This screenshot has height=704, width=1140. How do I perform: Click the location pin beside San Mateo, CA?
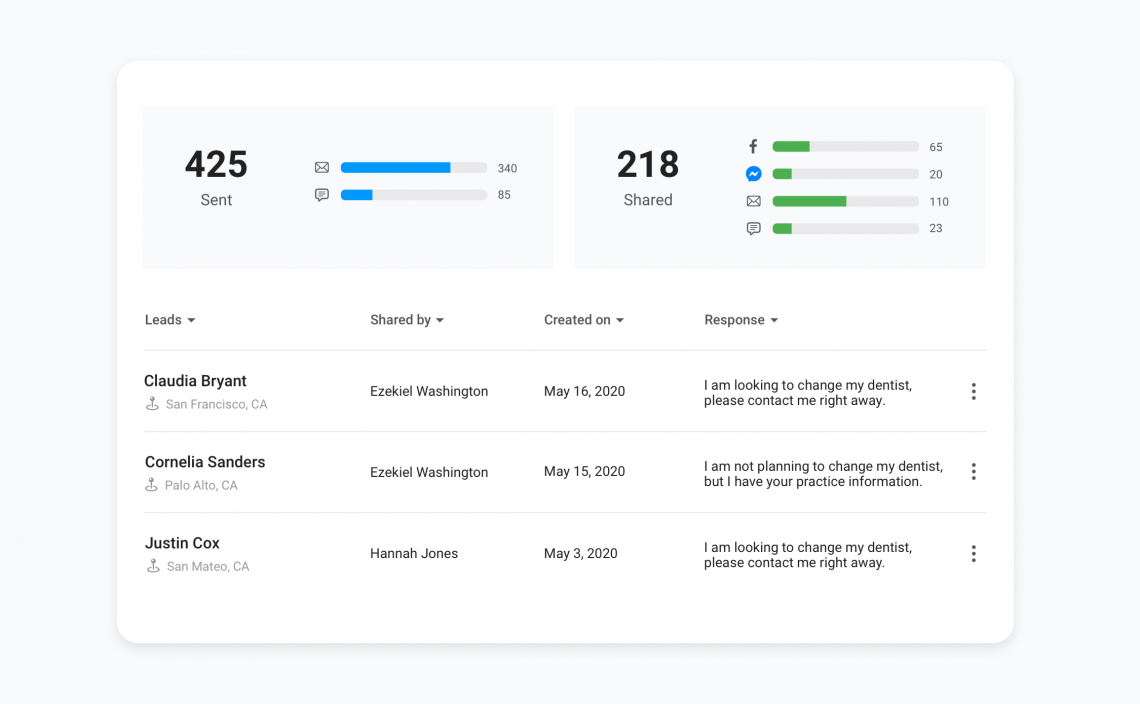click(x=151, y=565)
